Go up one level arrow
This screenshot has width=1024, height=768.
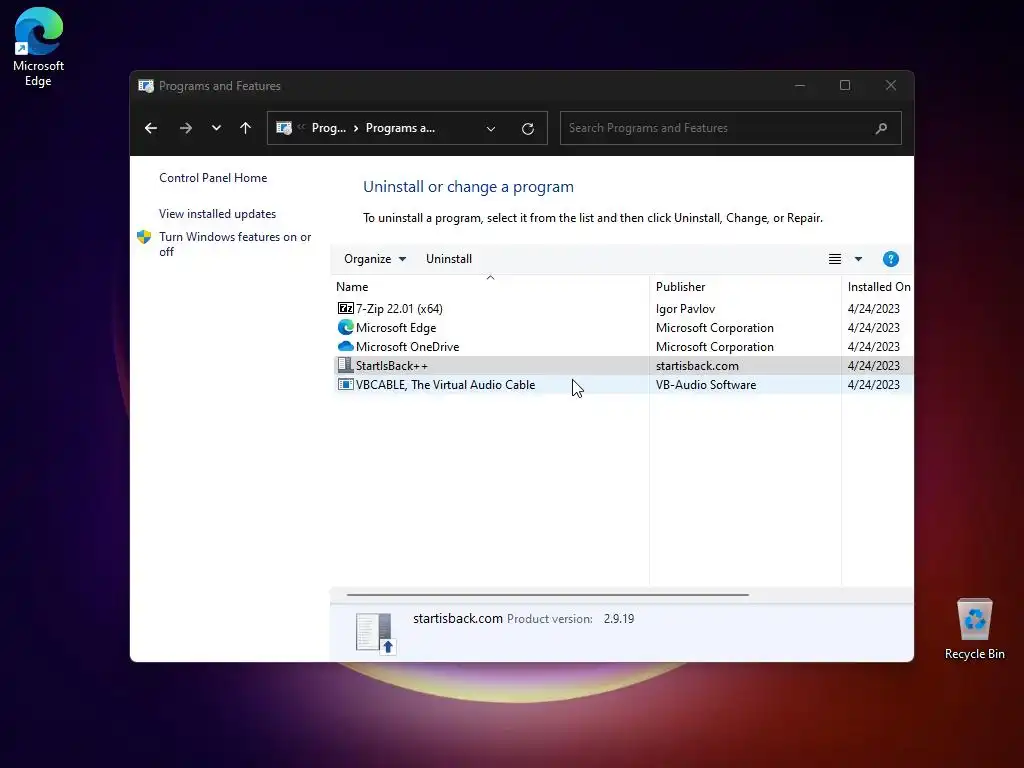(246, 128)
